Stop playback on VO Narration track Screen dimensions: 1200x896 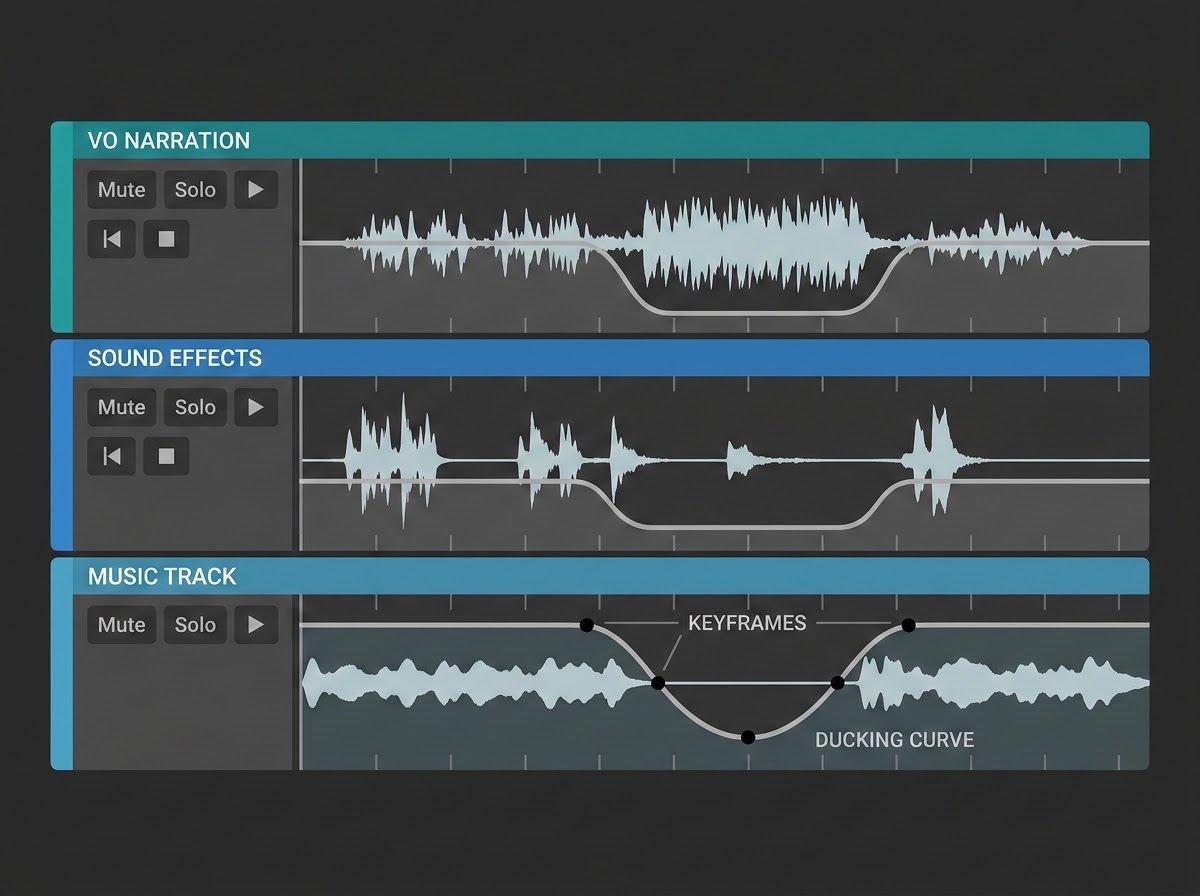pos(166,239)
